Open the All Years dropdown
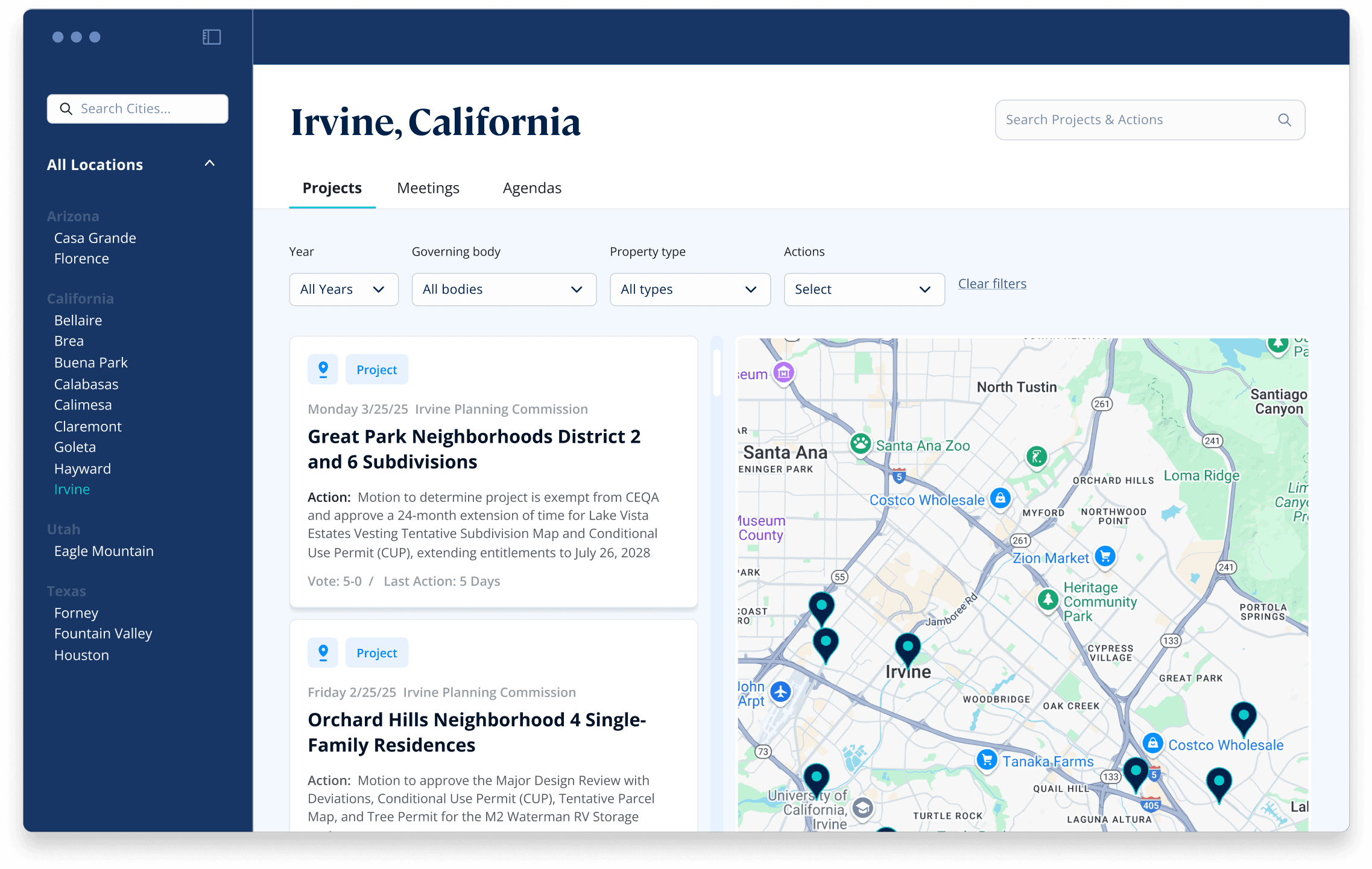 point(343,289)
